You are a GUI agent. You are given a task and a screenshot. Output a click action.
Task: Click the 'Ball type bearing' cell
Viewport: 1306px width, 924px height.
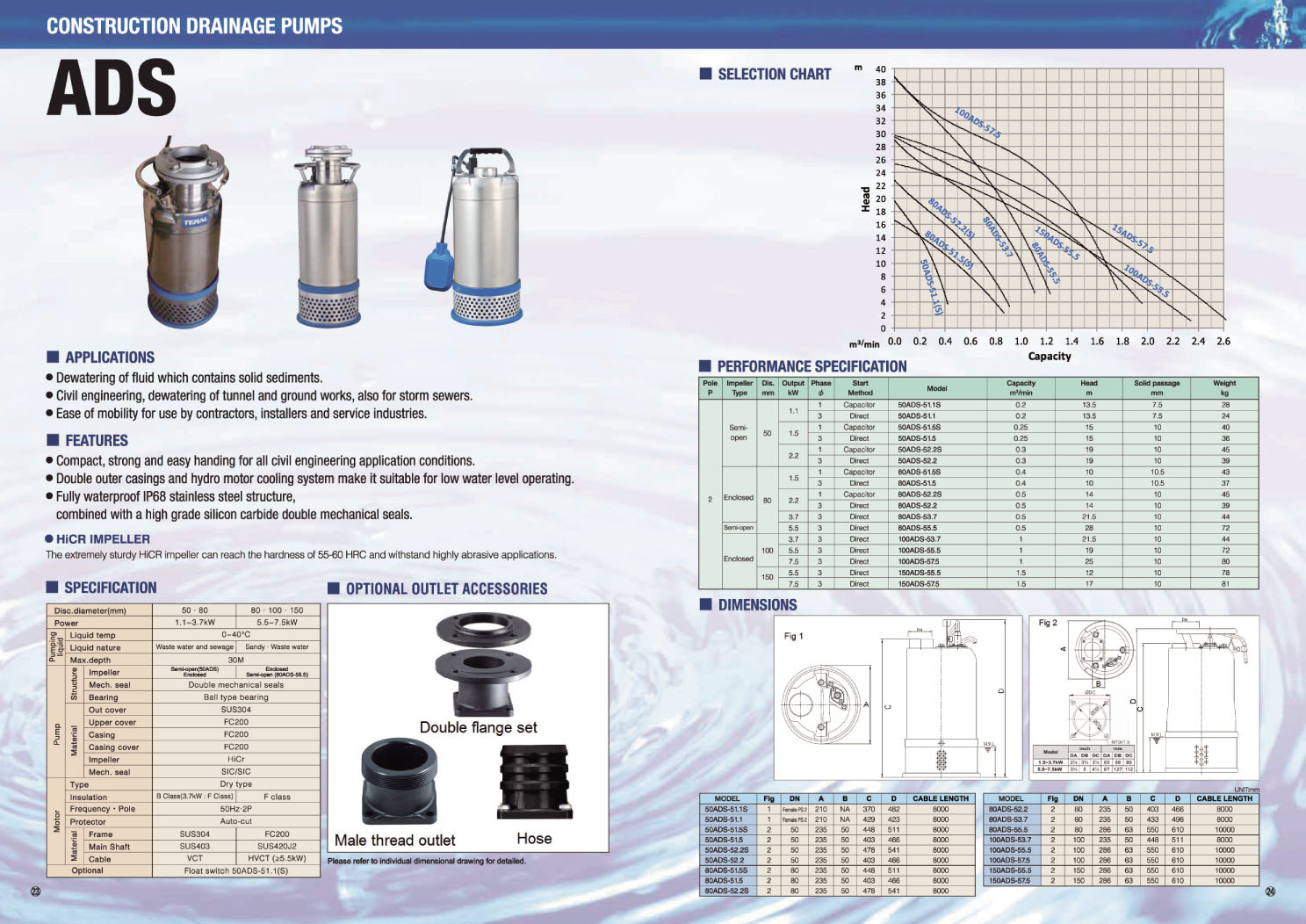click(235, 697)
